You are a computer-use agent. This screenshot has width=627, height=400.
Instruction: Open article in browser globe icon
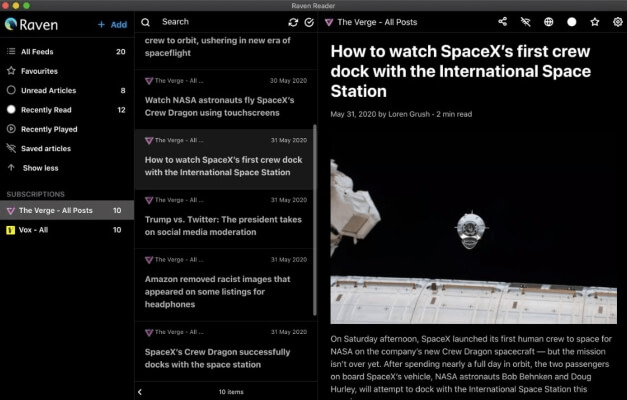pos(549,22)
